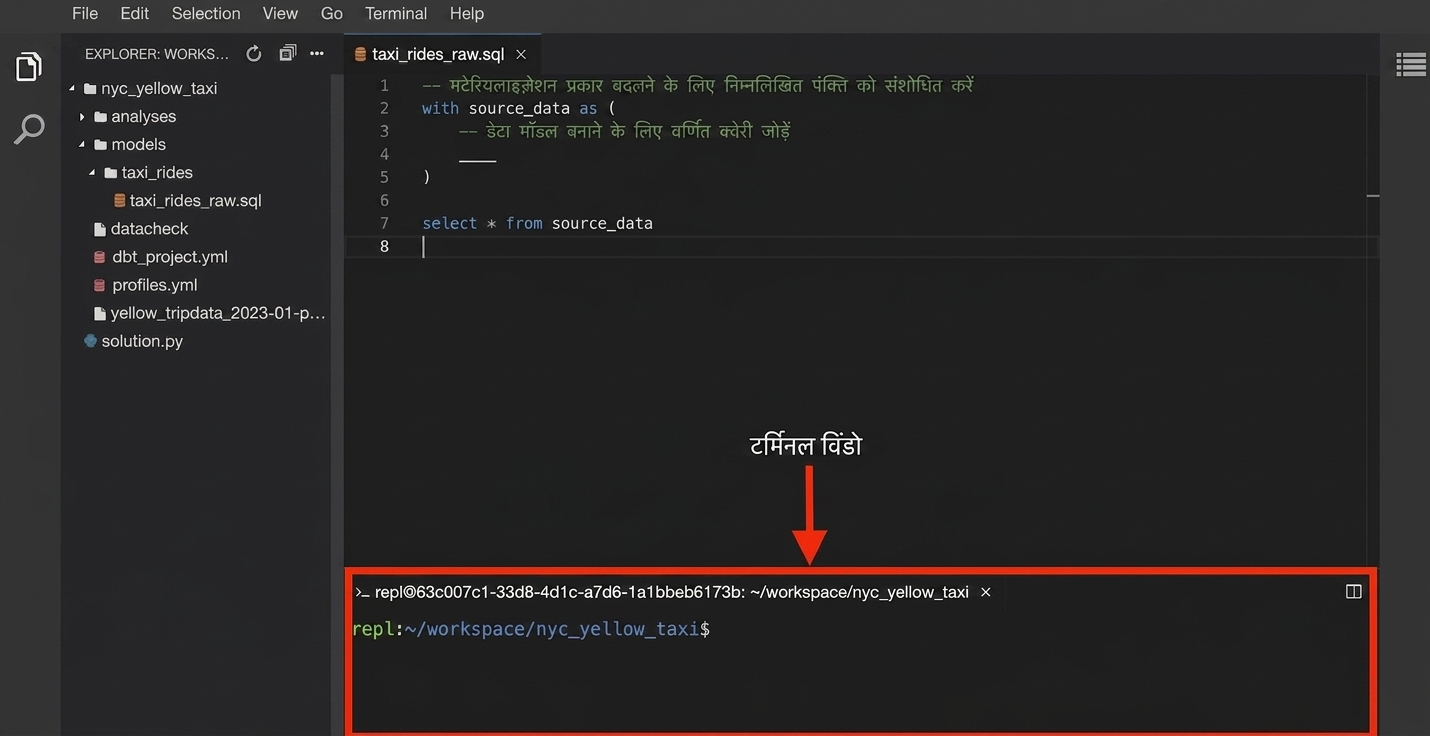Open the File menu
Viewport: 1430px width, 736px height.
tap(85, 13)
